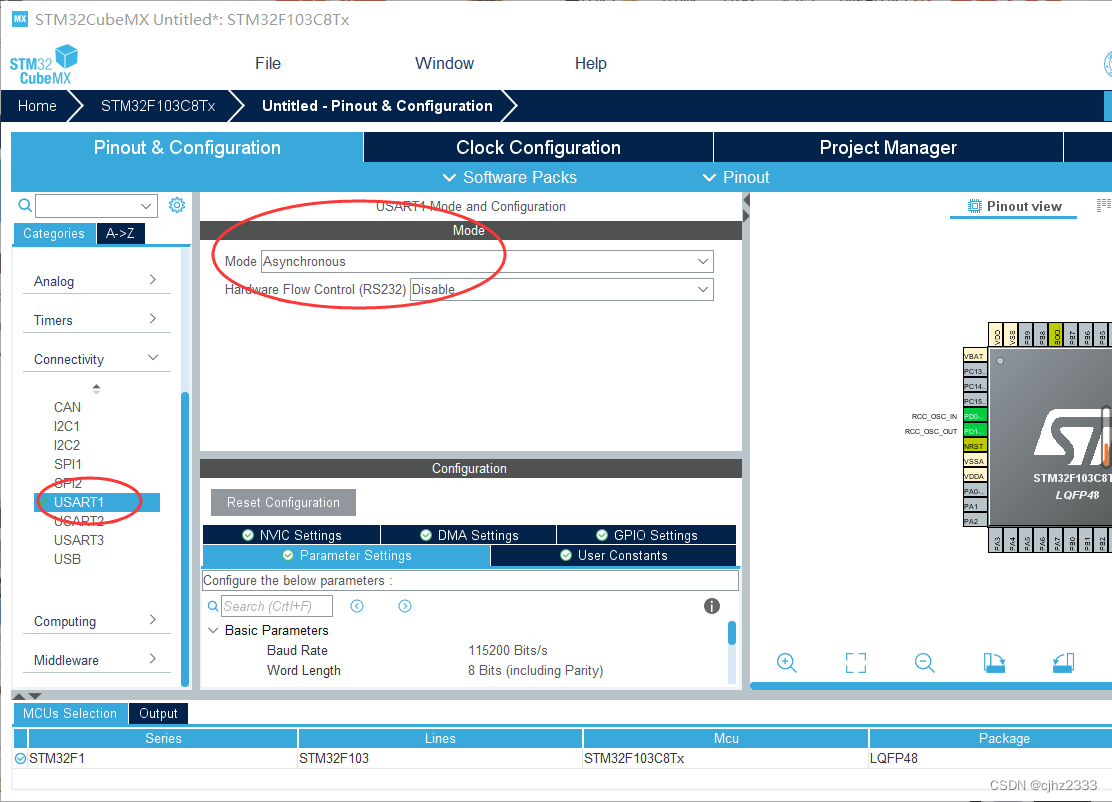Select USART1 in the Connectivity list
Image resolution: width=1112 pixels, height=802 pixels.
click(97, 502)
